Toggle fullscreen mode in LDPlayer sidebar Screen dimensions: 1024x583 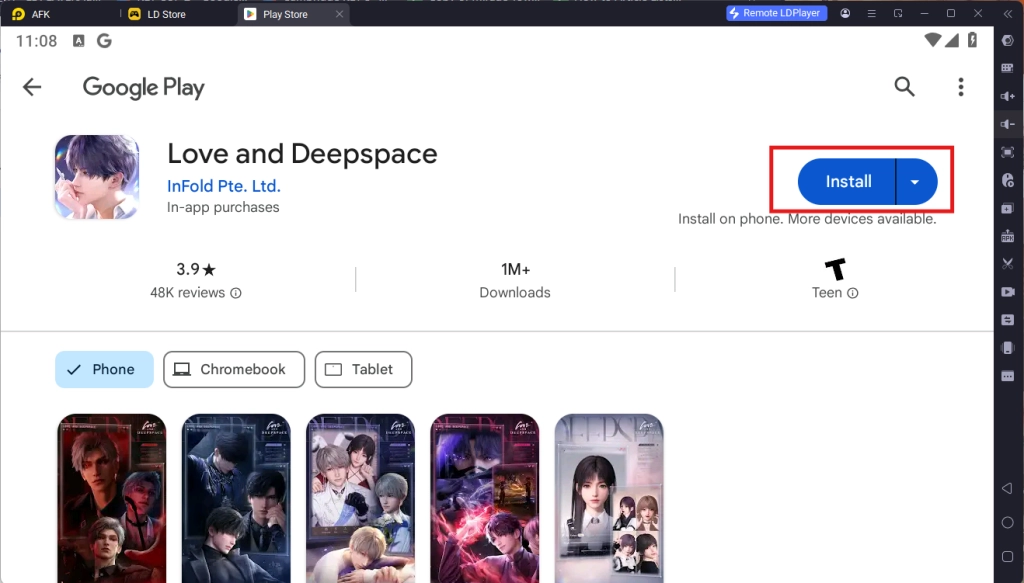point(1008,152)
